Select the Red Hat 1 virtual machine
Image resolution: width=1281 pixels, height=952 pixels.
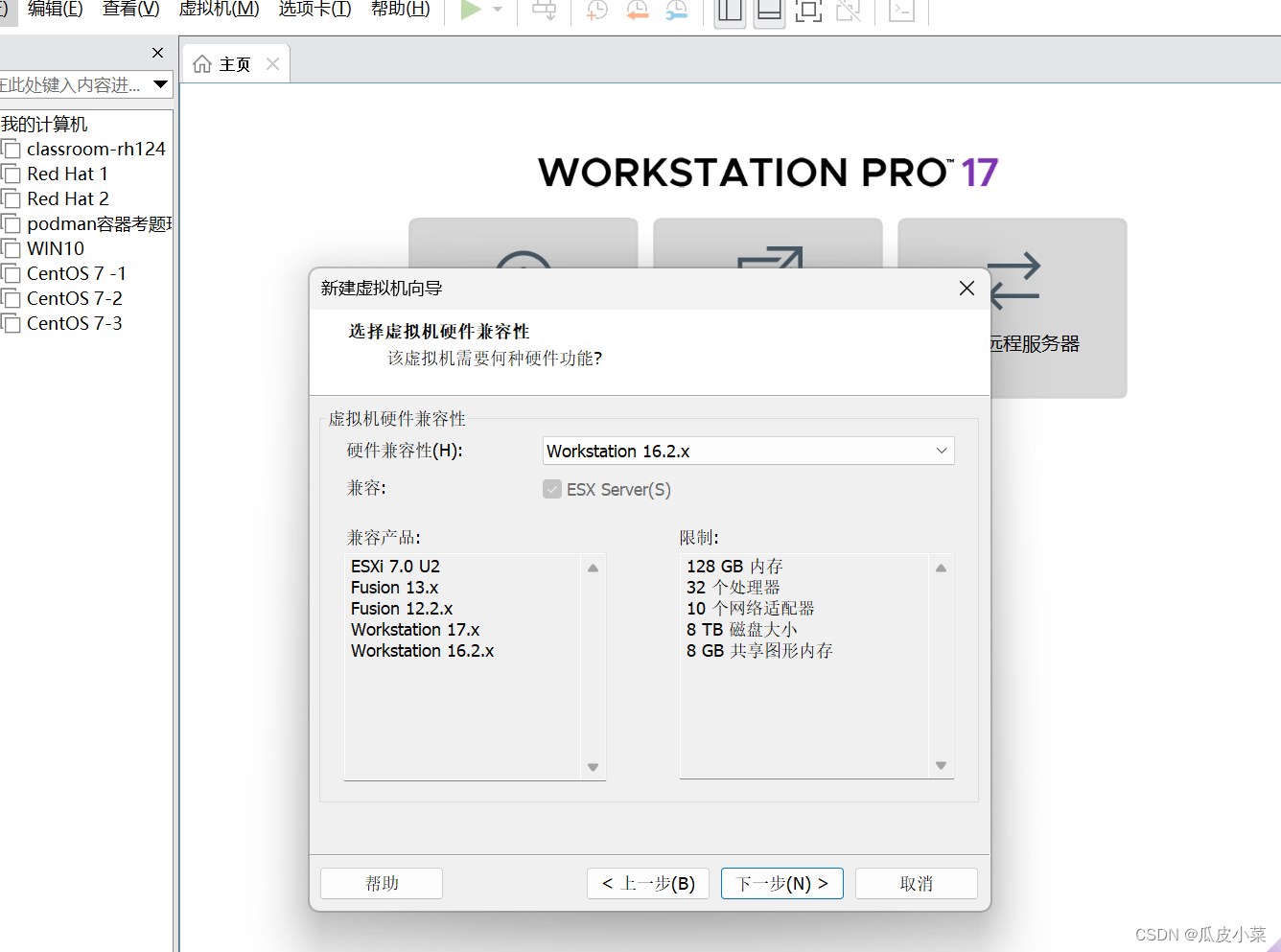67,174
